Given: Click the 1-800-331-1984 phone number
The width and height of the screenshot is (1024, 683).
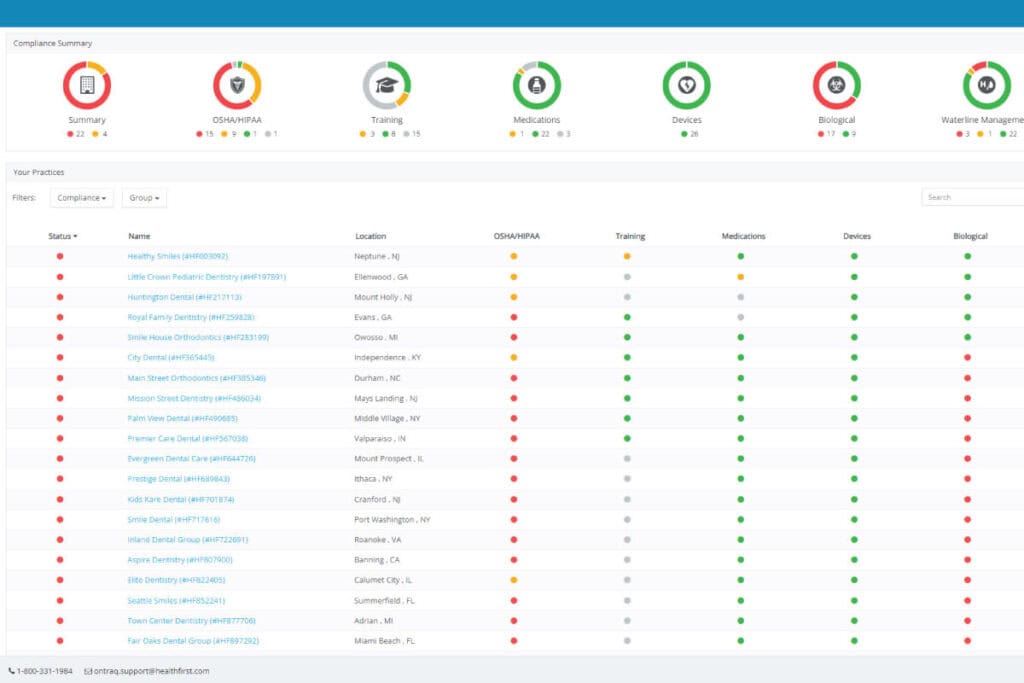Looking at the screenshot, I should 44,671.
